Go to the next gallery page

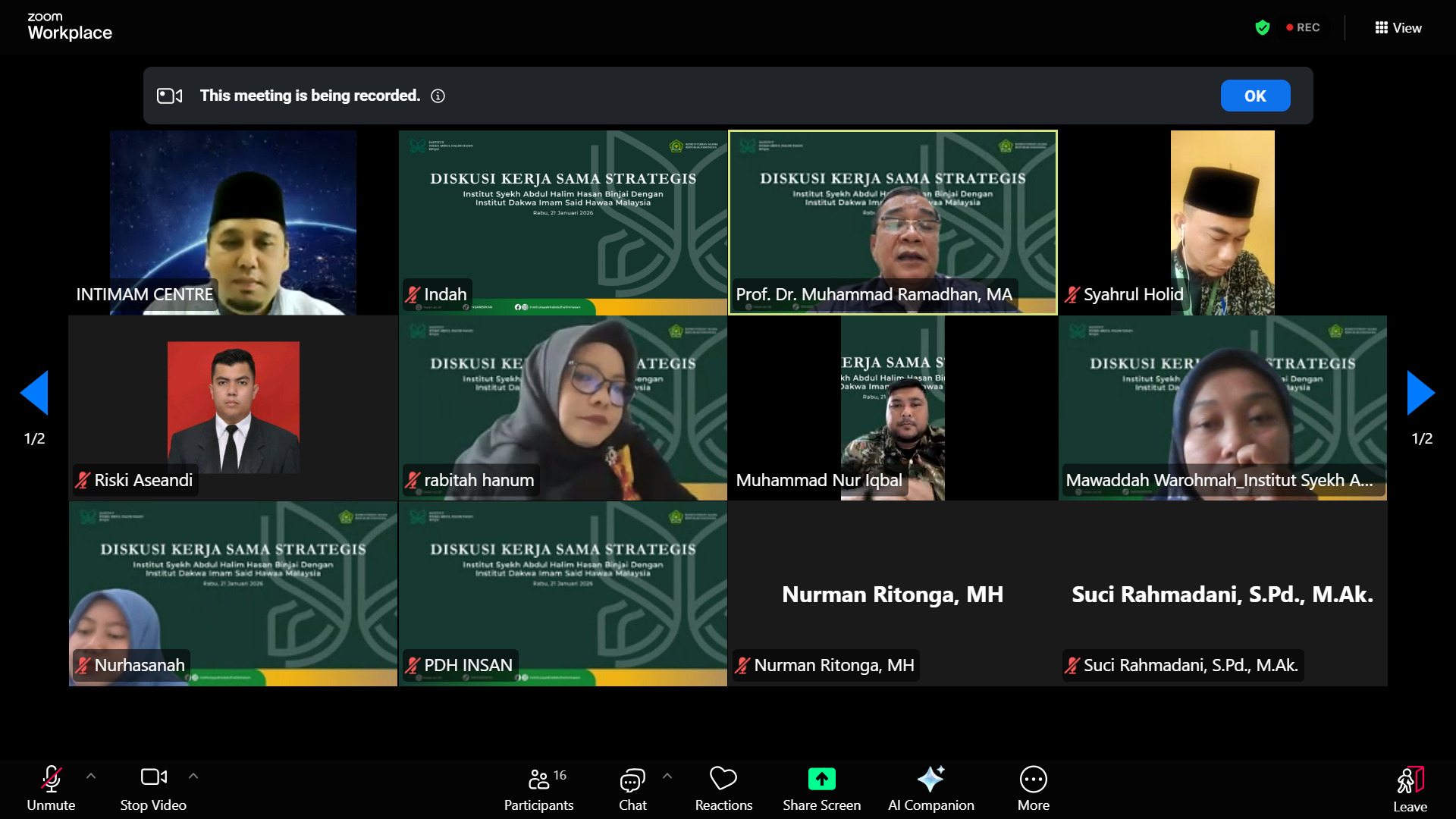(x=1421, y=393)
